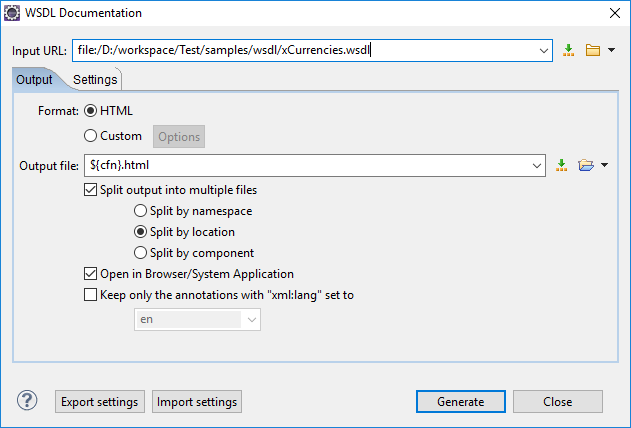Enable Keep only annotations with xml:lang checkbox
The height and width of the screenshot is (428, 631).
click(91, 295)
